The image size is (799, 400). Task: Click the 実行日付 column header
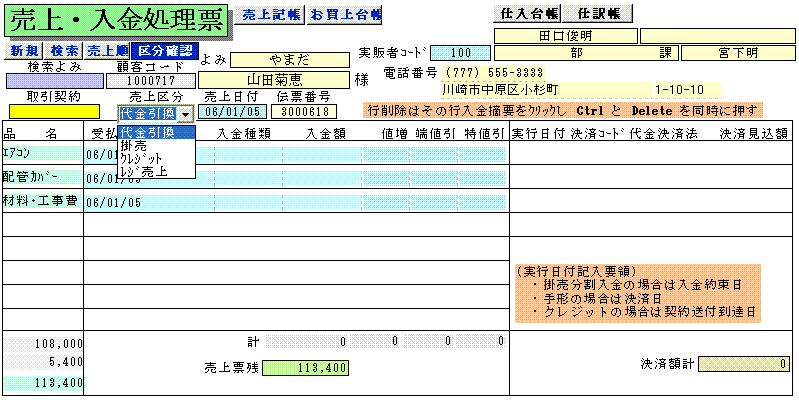click(x=540, y=134)
